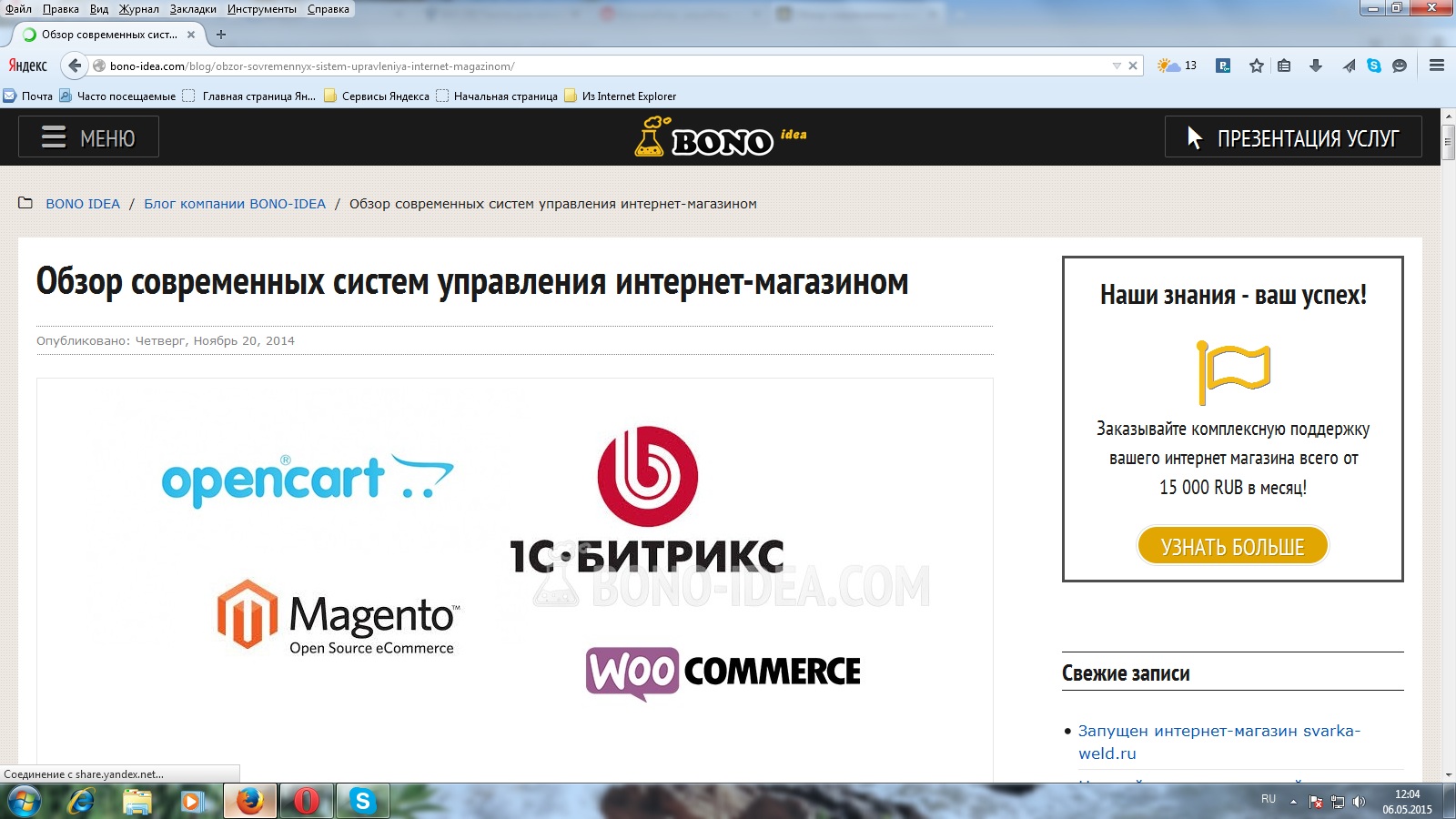Viewport: 1456px width, 819px height.
Task: Open Internet Explorer from taskbar
Action: point(81,802)
